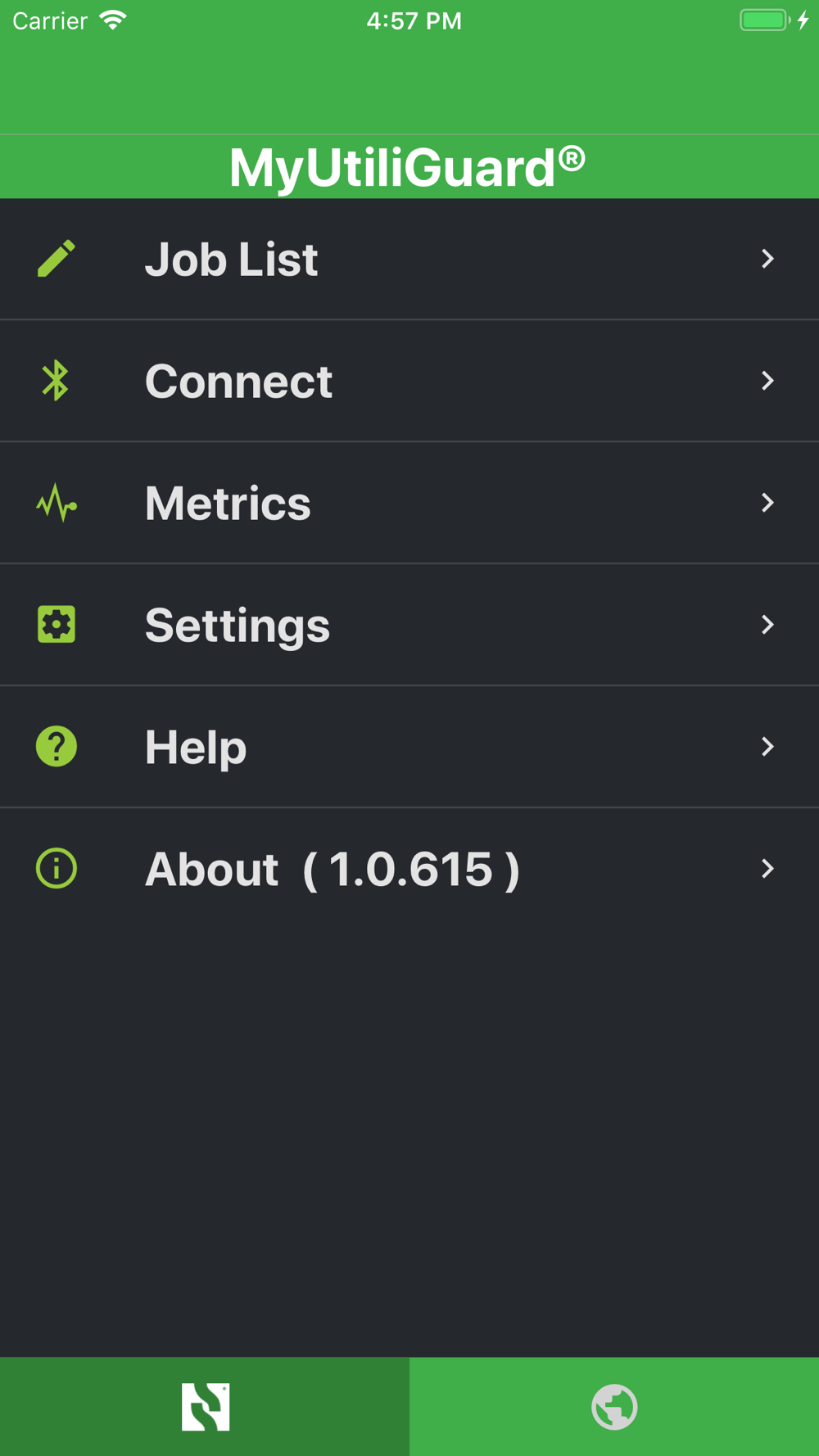This screenshot has height=1456, width=819.
Task: Click the chevron on the Settings row
Action: pyautogui.click(x=767, y=625)
